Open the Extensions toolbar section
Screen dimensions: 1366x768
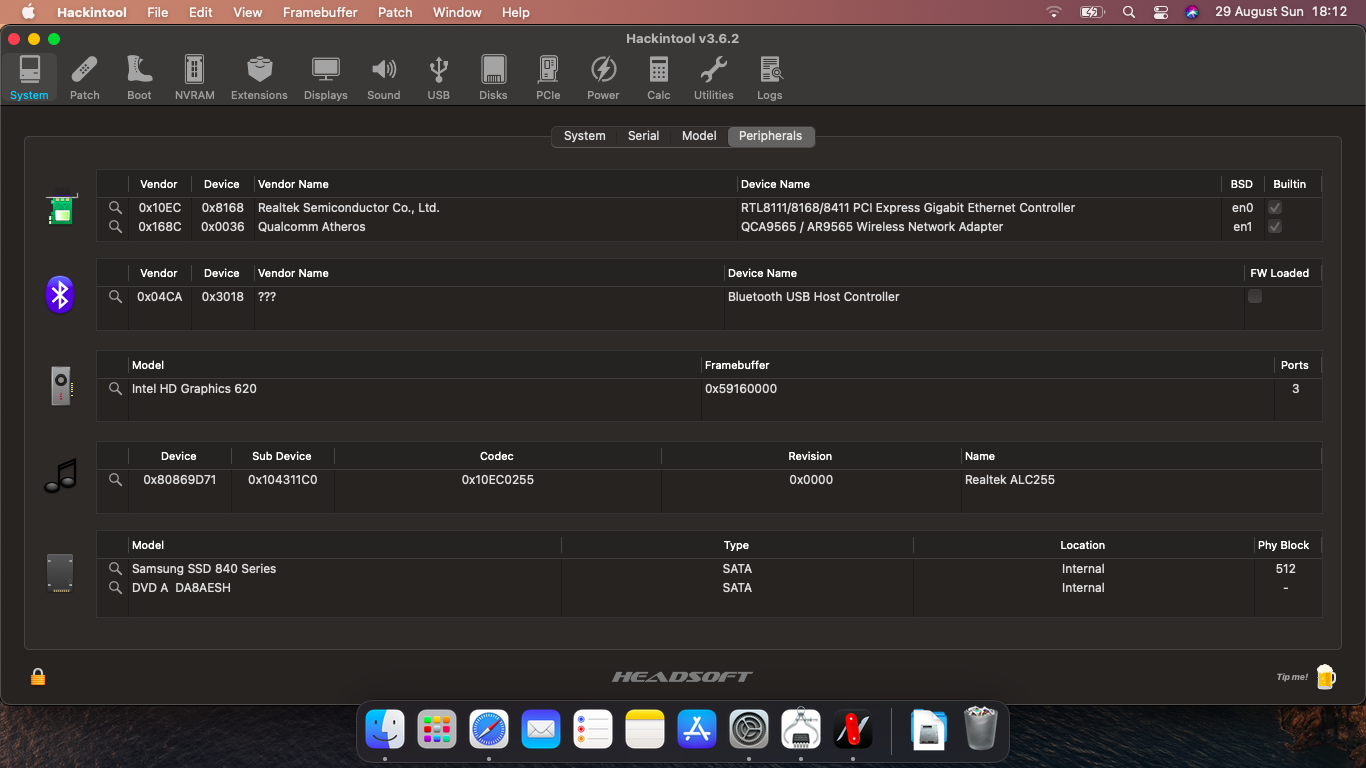pyautogui.click(x=259, y=77)
